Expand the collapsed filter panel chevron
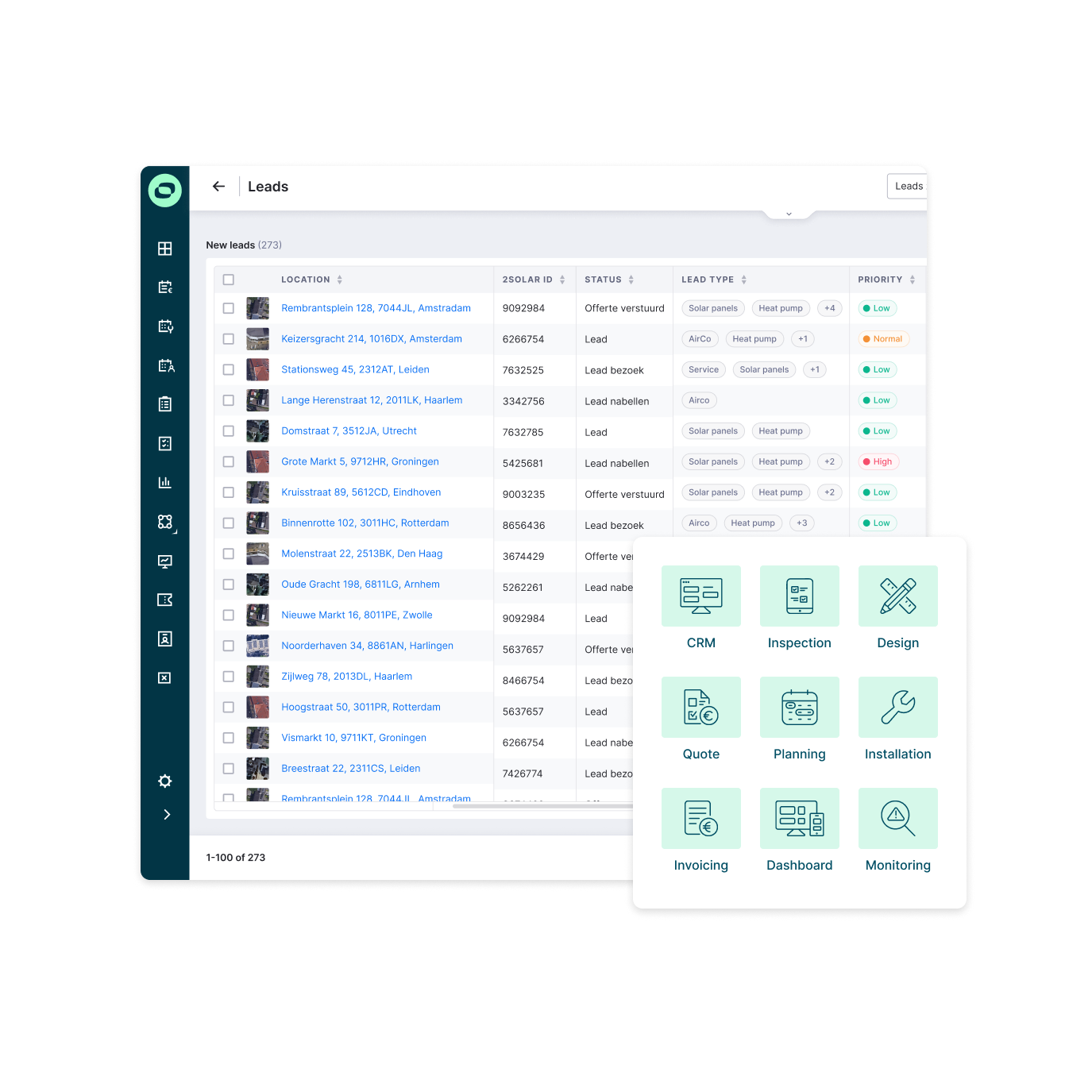This screenshot has width=1092, height=1092. [789, 214]
